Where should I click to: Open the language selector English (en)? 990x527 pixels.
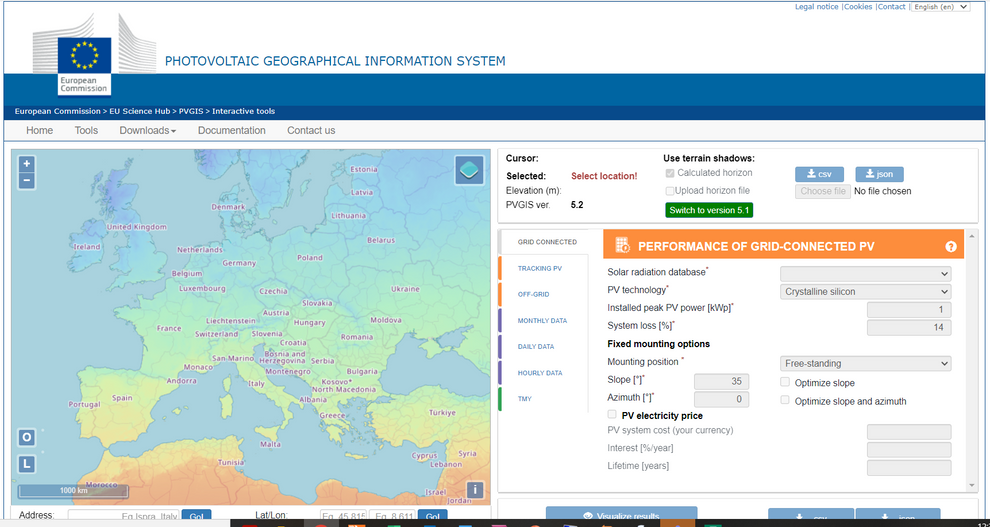pyautogui.click(x=939, y=7)
